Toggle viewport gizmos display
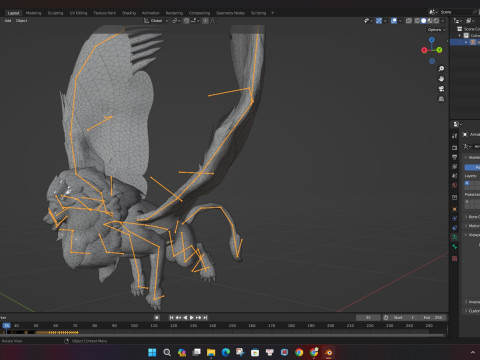480x360 pixels. [x=379, y=21]
